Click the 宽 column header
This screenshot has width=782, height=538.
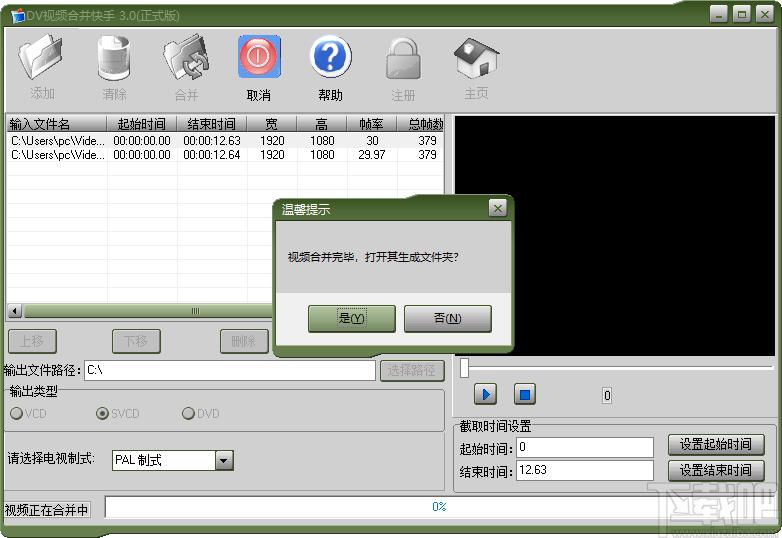pyautogui.click(x=272, y=124)
